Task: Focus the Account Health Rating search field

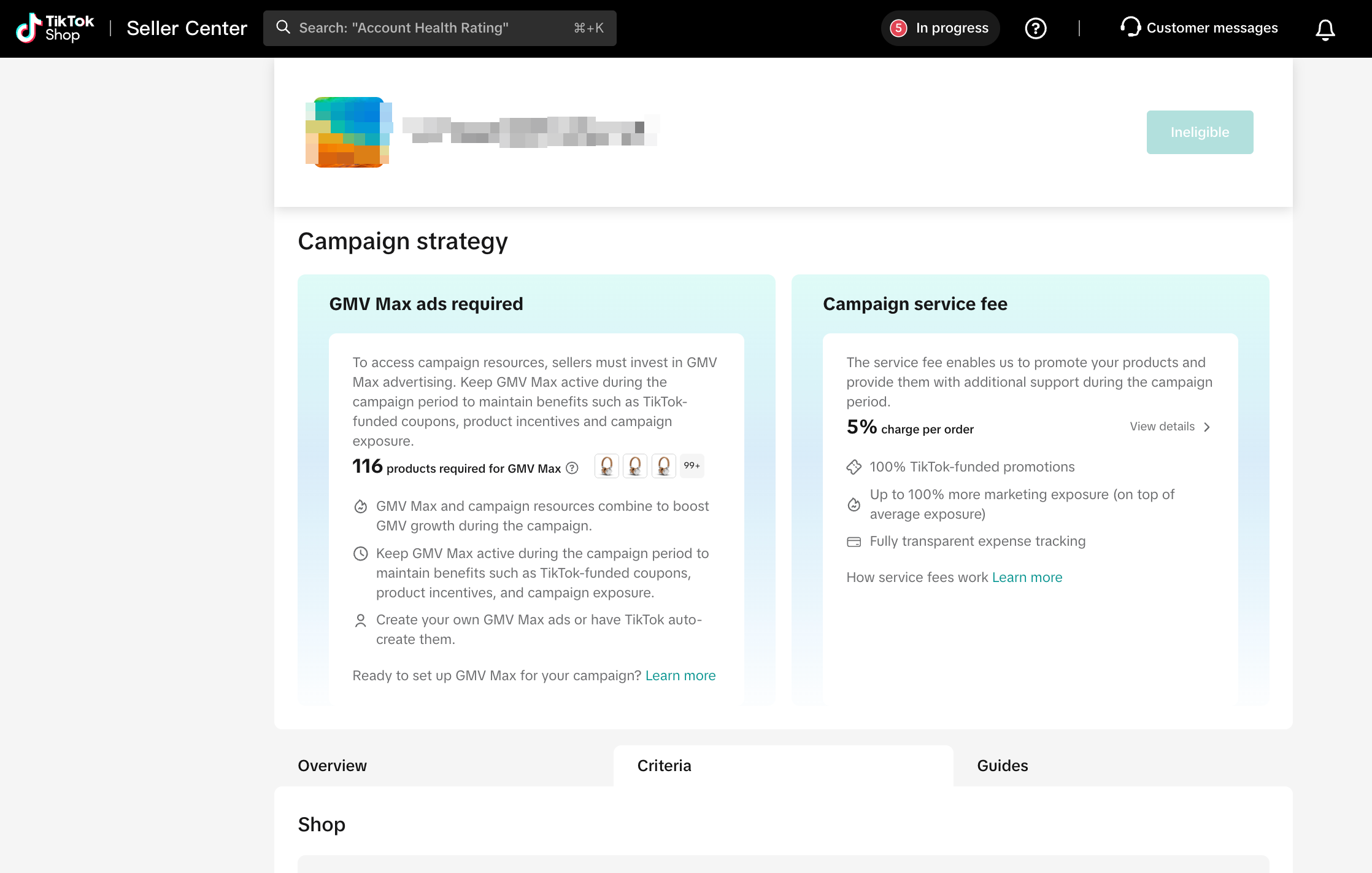Action: [x=430, y=28]
